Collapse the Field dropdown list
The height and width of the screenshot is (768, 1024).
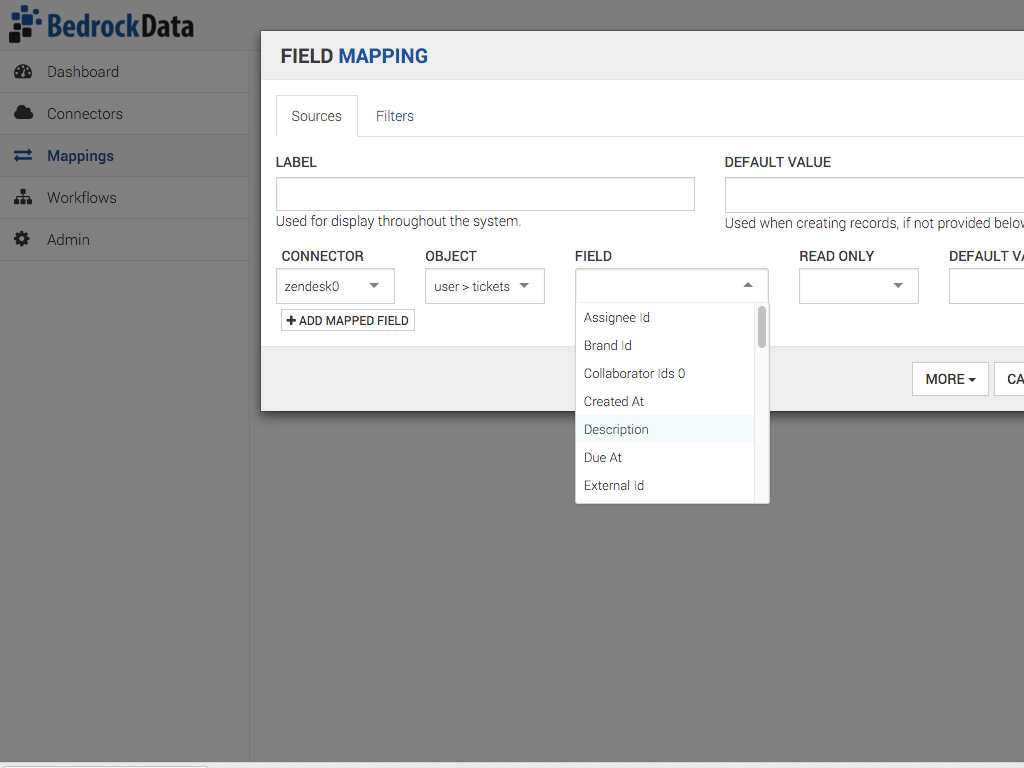tap(748, 286)
